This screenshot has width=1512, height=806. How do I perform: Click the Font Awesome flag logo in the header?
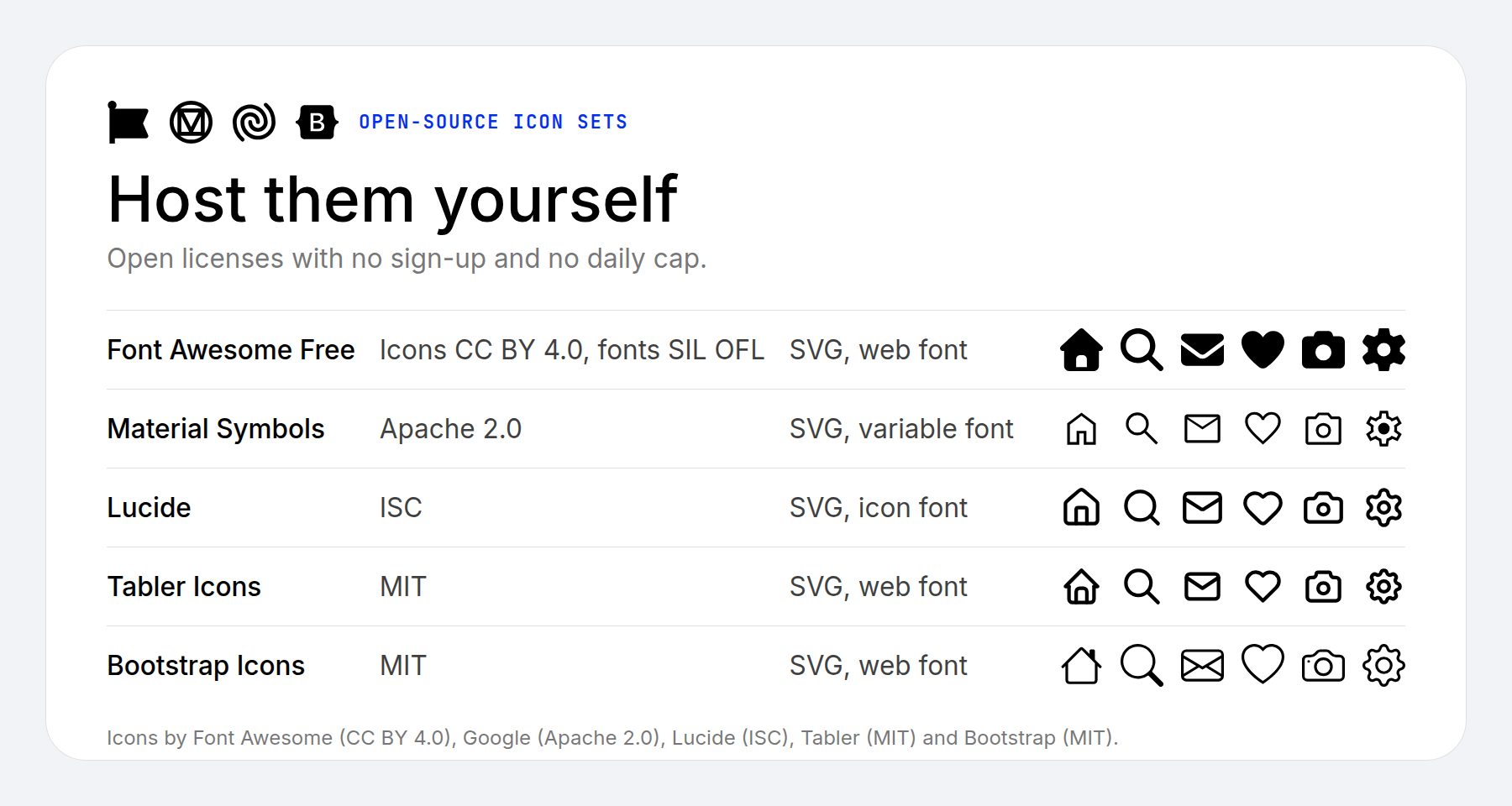click(129, 123)
